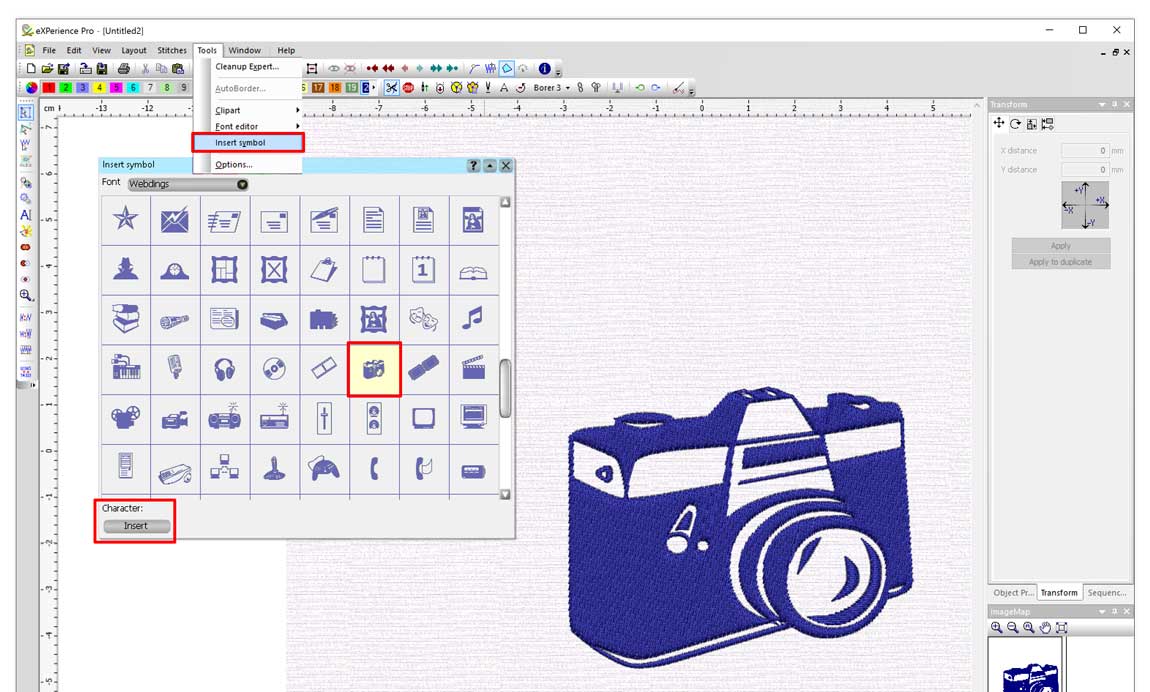The width and height of the screenshot is (1150, 692).
Task: Select the star symbol in Insert symbol grid
Action: (125, 219)
